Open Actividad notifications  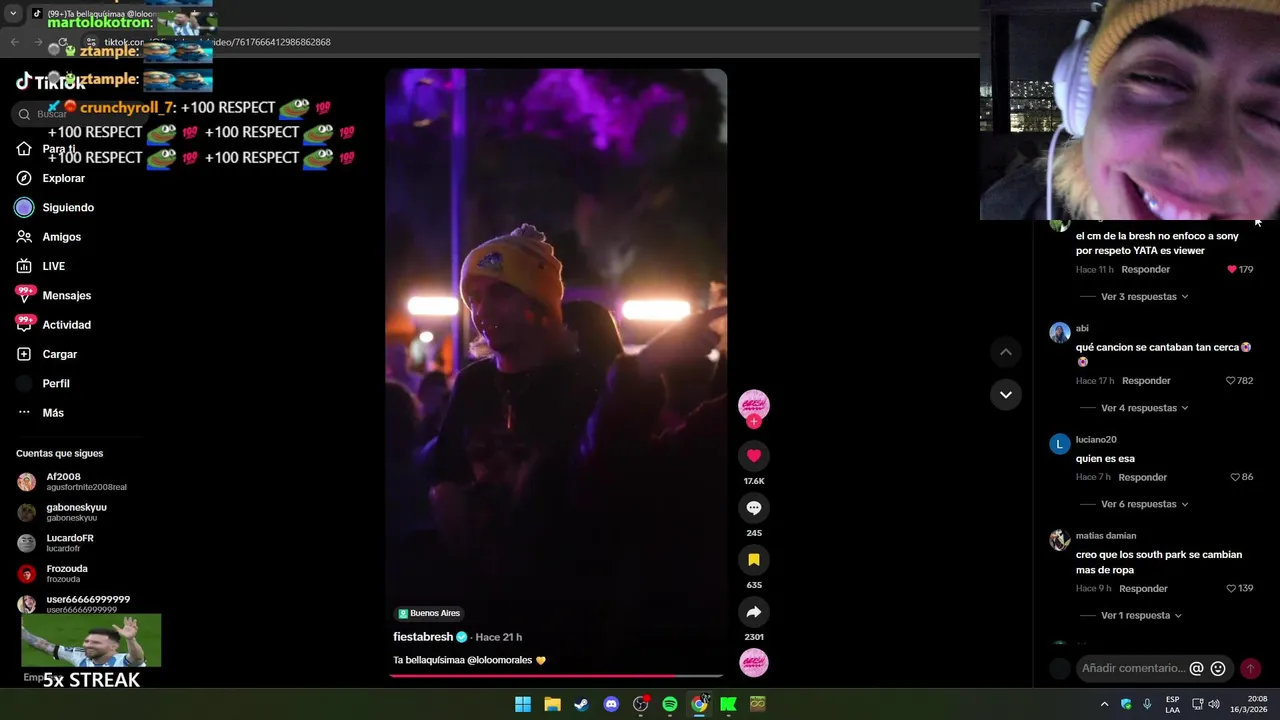(x=53, y=325)
